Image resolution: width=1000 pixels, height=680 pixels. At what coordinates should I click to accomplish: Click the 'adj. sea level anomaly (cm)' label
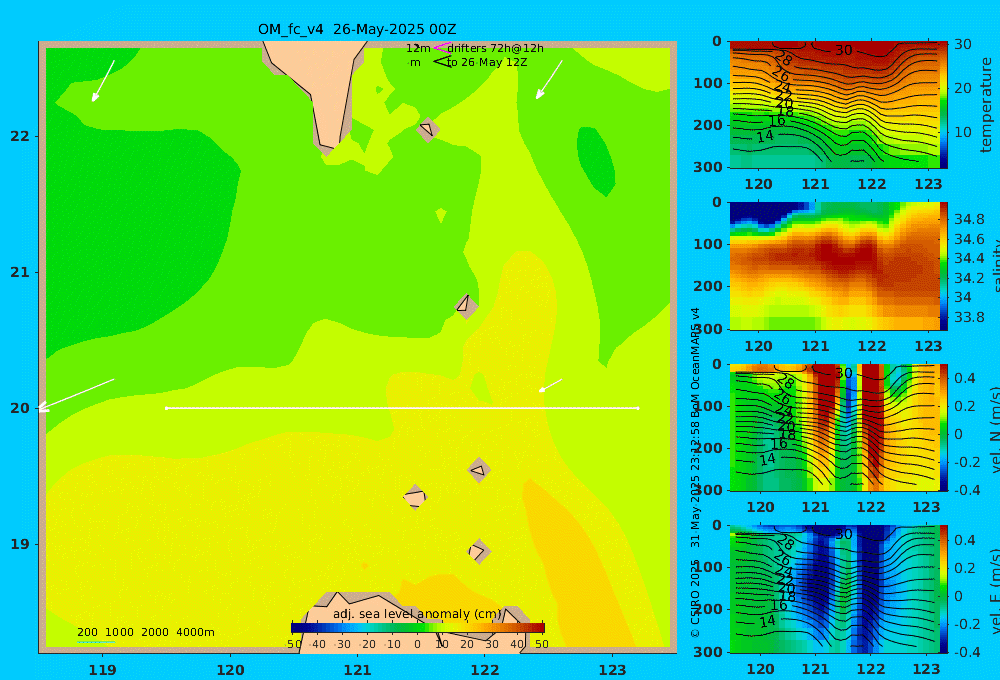point(418,614)
